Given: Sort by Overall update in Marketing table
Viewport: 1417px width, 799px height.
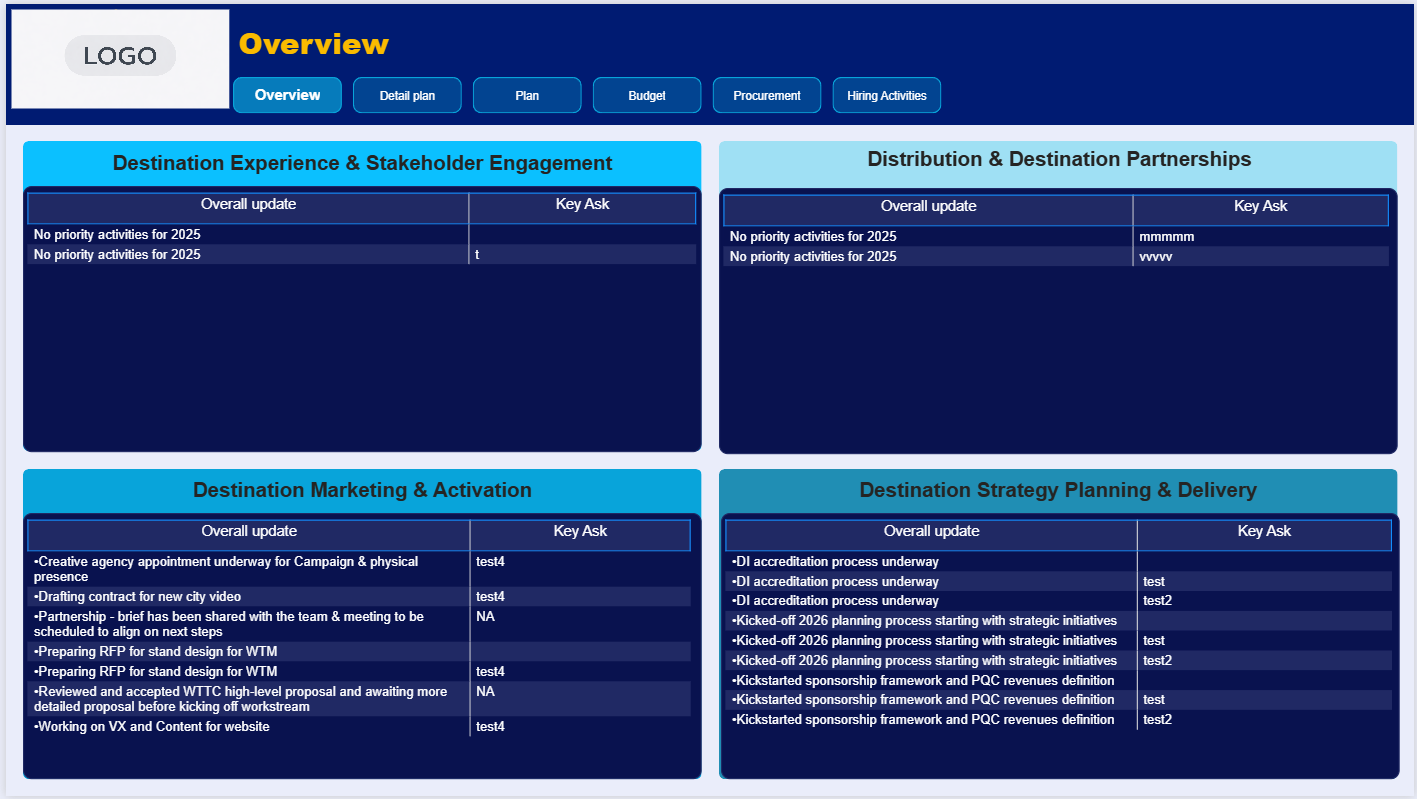Looking at the screenshot, I should click(249, 532).
